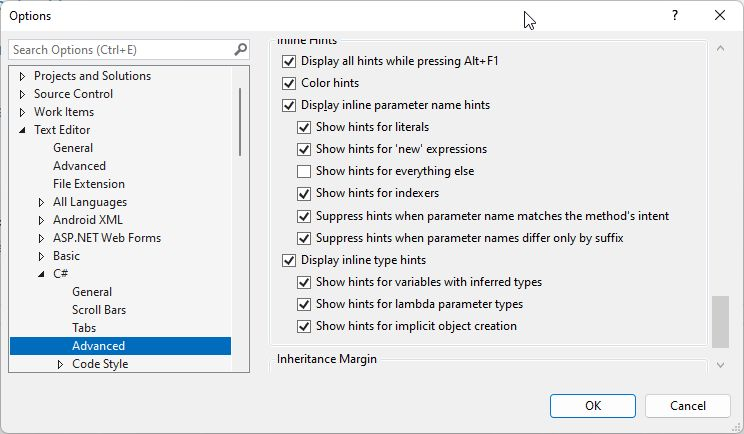This screenshot has width=744, height=434.
Task: Toggle Suppress hints when parameter name matches intent
Action: point(304,216)
